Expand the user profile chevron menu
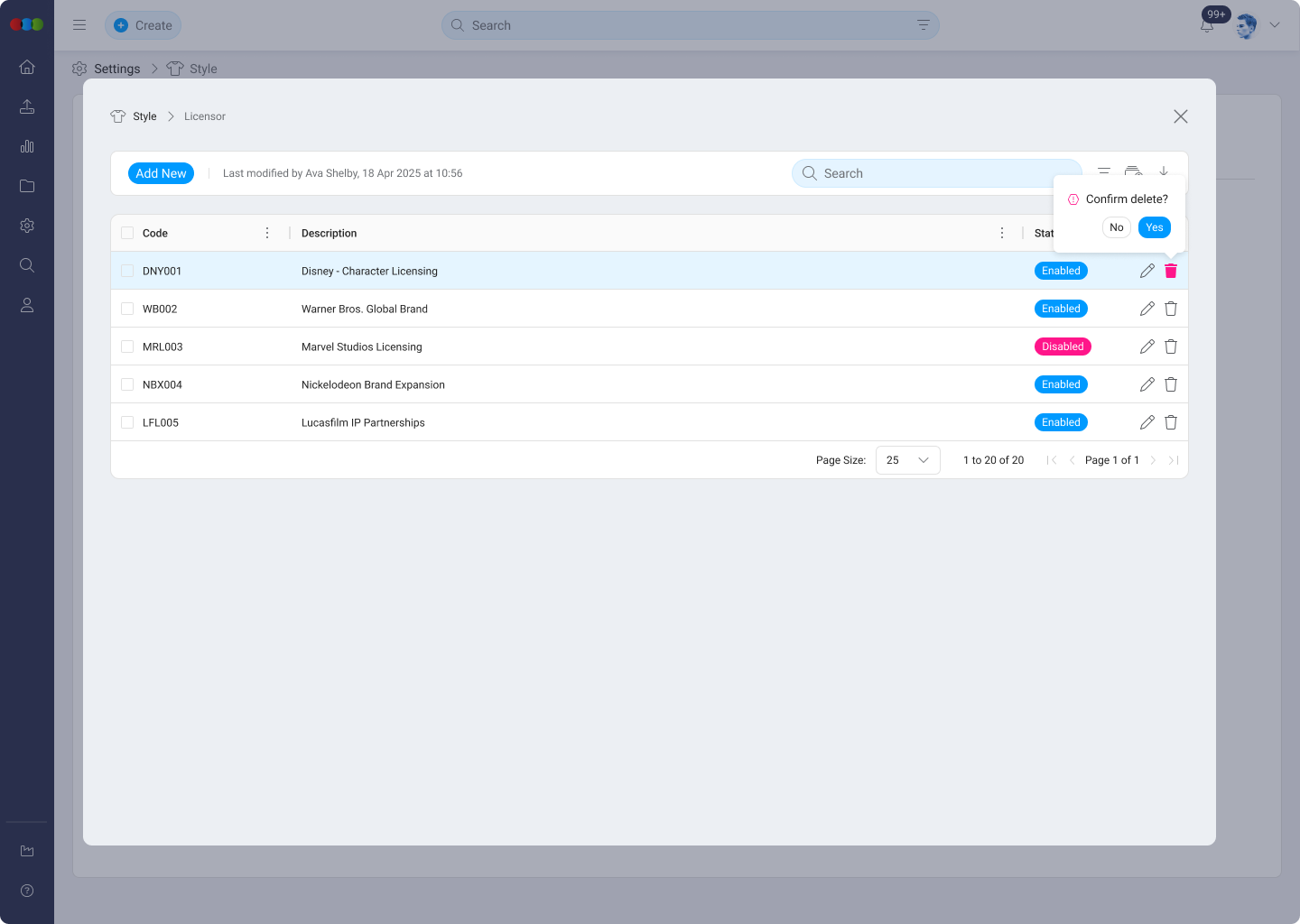The width and height of the screenshot is (1300, 924). click(1275, 25)
